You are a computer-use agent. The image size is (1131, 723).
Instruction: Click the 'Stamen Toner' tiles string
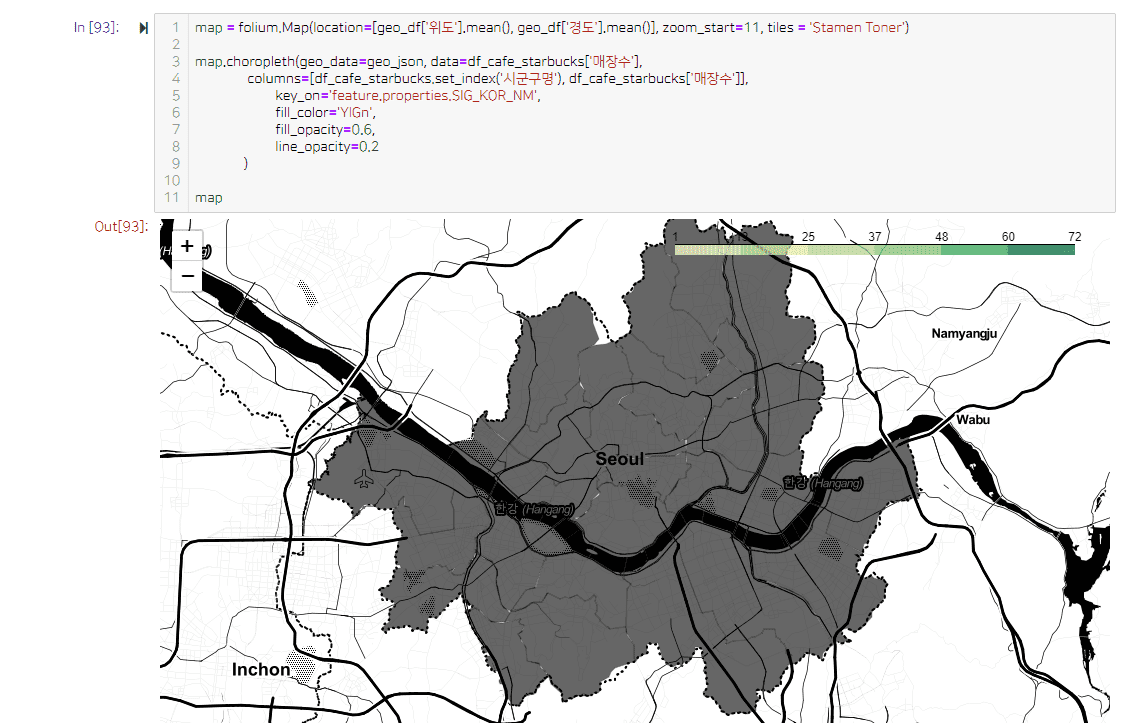[856, 27]
